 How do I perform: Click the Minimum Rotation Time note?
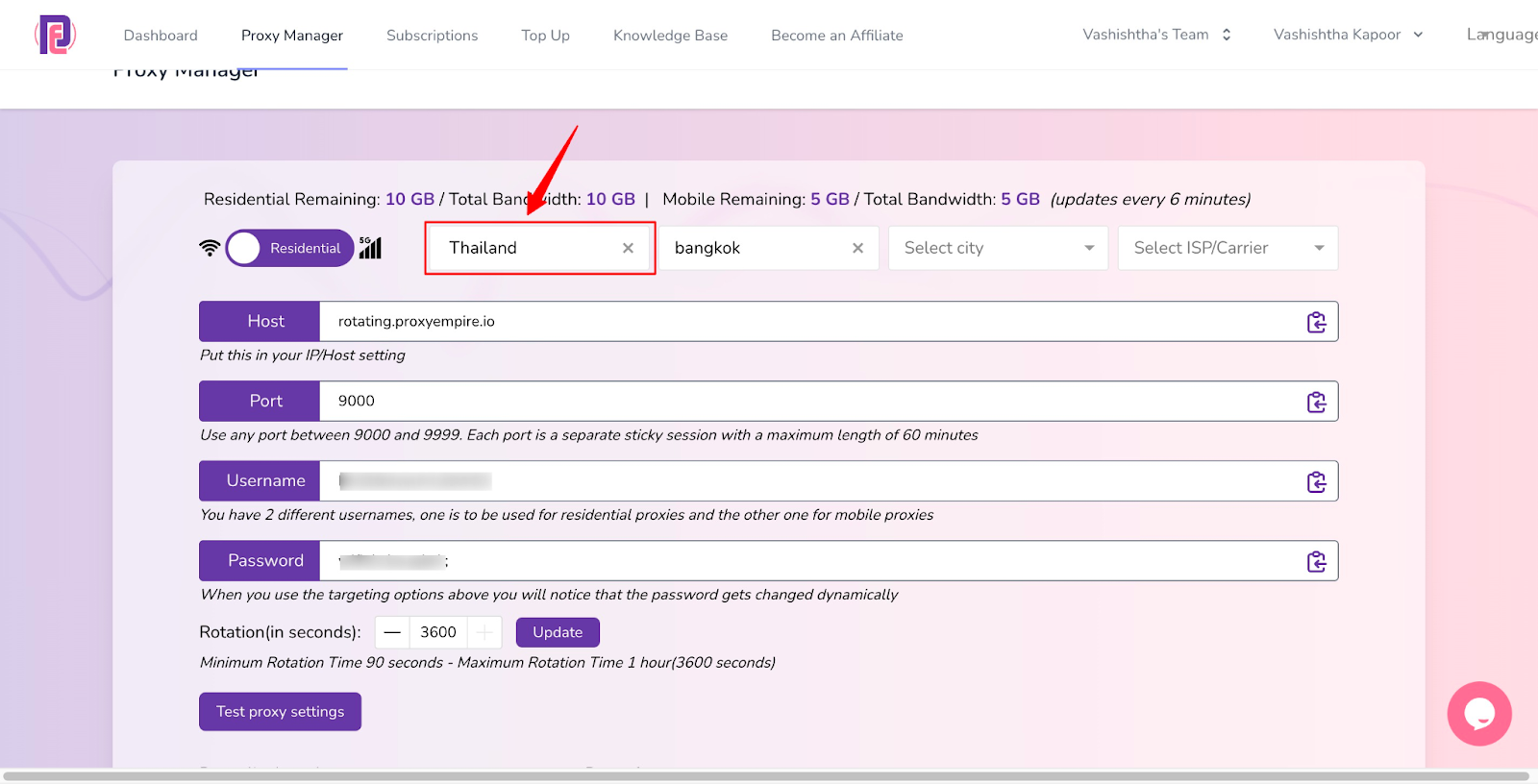click(x=487, y=663)
